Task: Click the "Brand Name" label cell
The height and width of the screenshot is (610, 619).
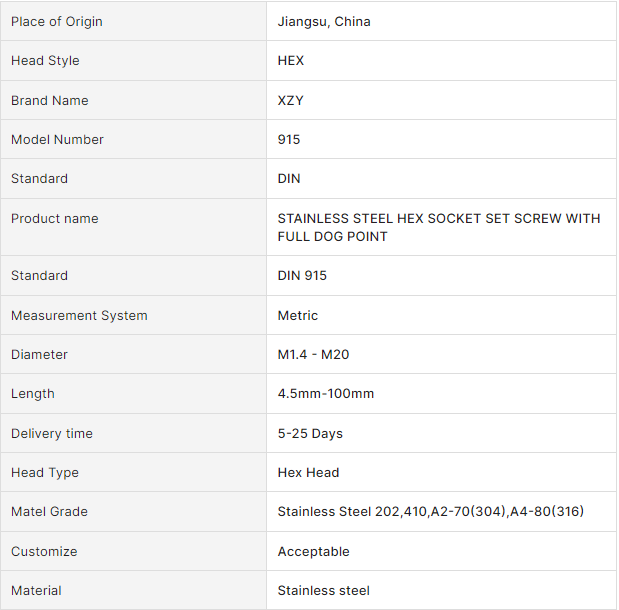Action: click(x=50, y=100)
